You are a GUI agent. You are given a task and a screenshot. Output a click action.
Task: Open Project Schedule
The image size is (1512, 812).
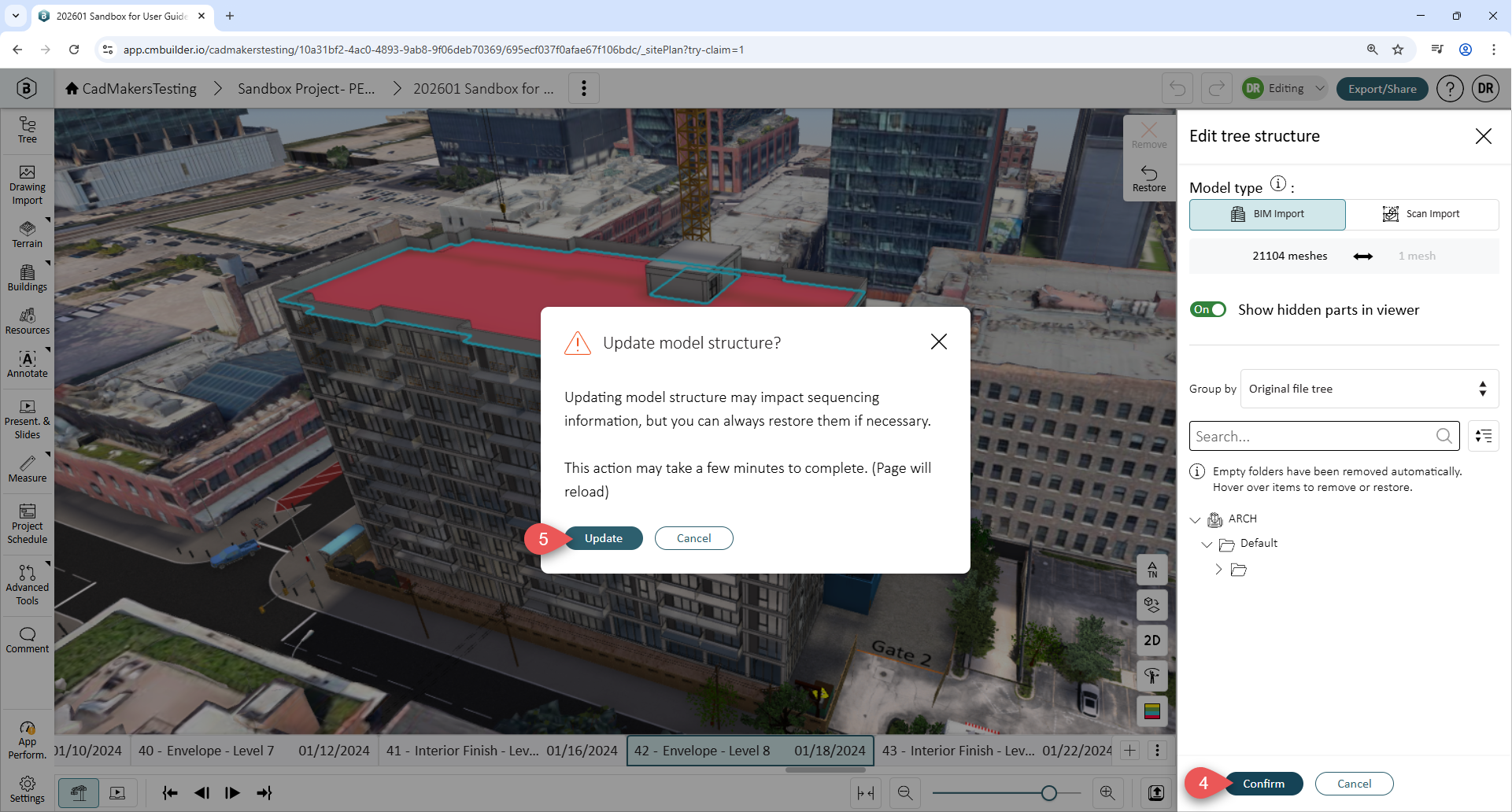click(x=28, y=524)
